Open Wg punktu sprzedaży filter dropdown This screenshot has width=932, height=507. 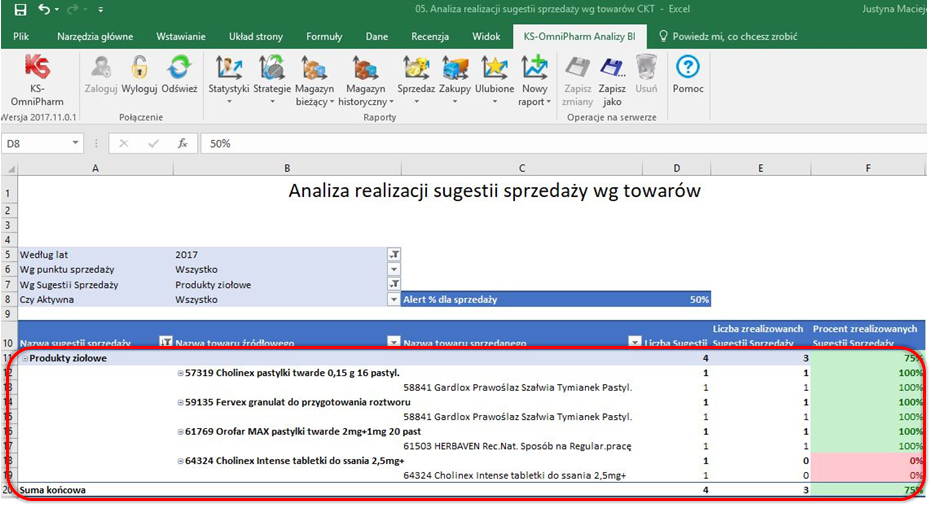[394, 269]
